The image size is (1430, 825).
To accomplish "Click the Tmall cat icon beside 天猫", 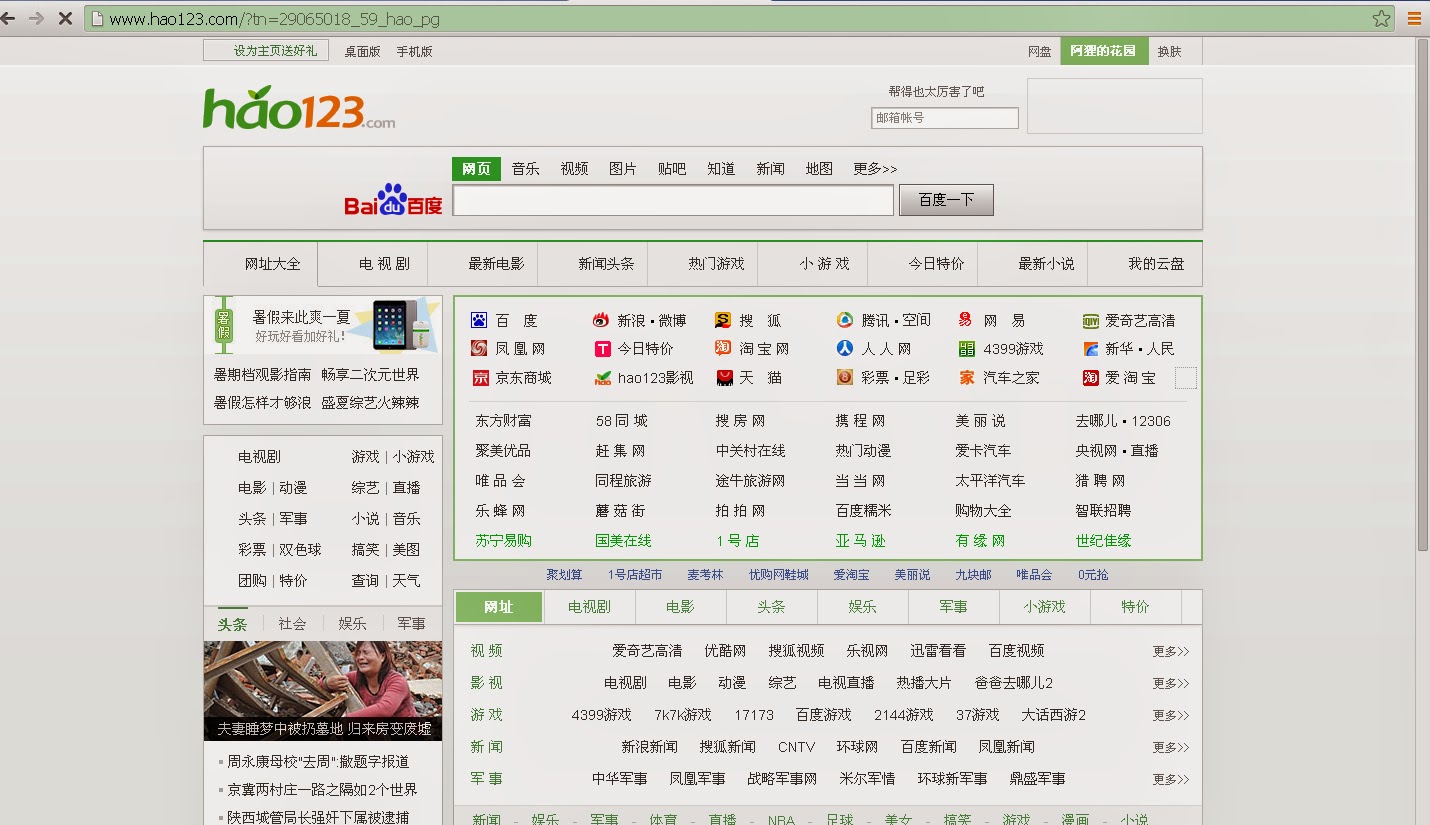I will (725, 378).
